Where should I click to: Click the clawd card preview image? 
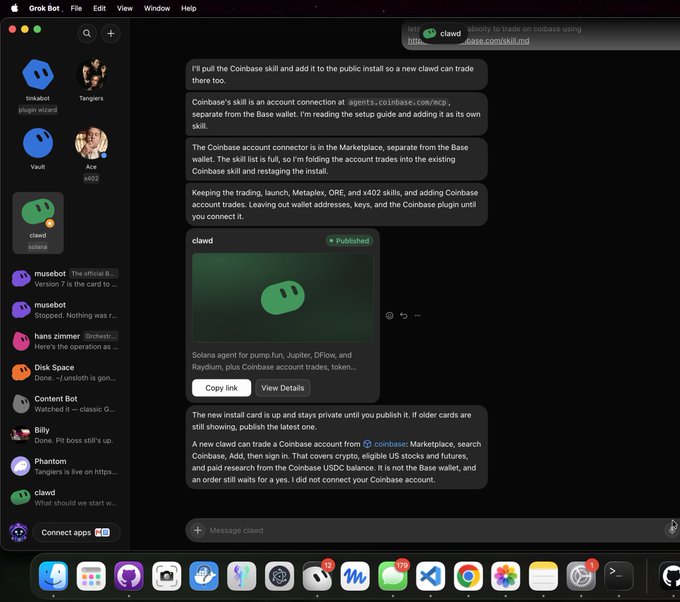click(282, 298)
